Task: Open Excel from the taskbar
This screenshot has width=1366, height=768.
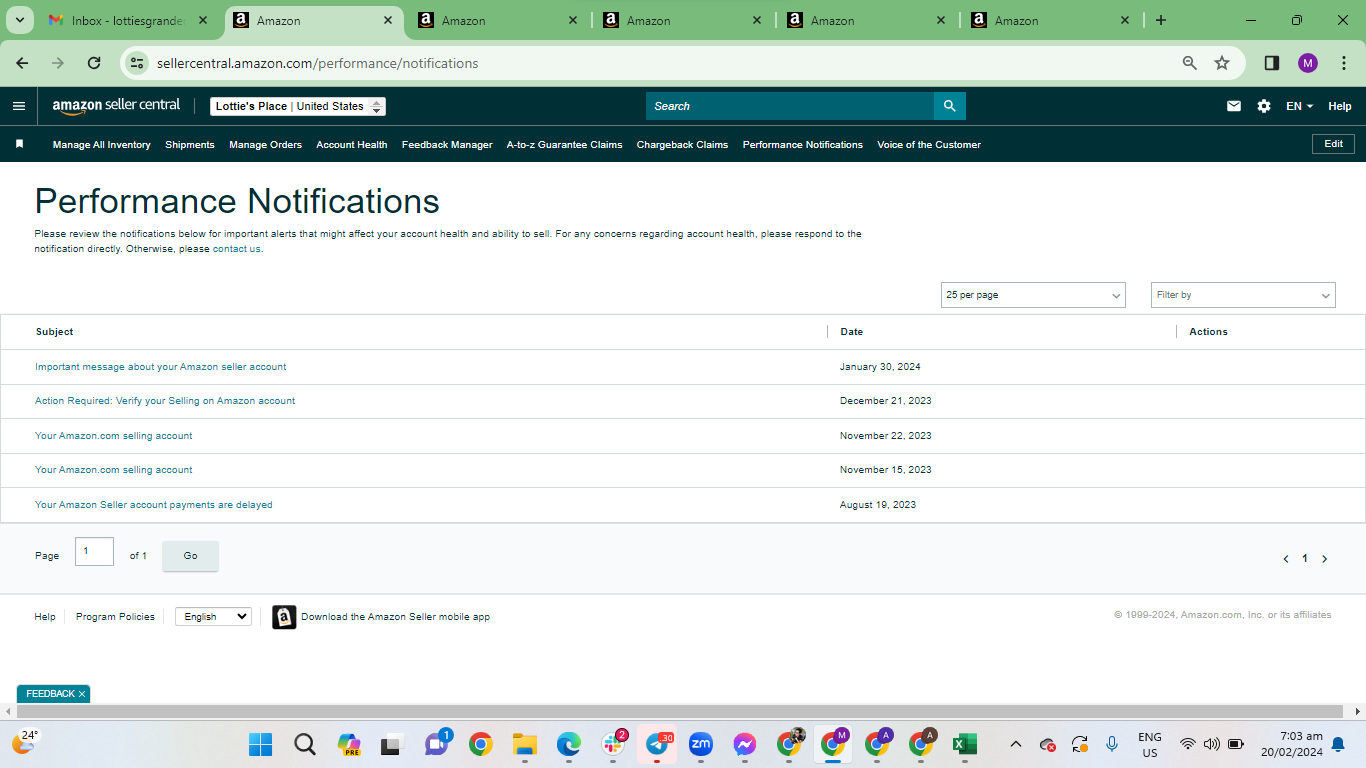Action: 965,744
